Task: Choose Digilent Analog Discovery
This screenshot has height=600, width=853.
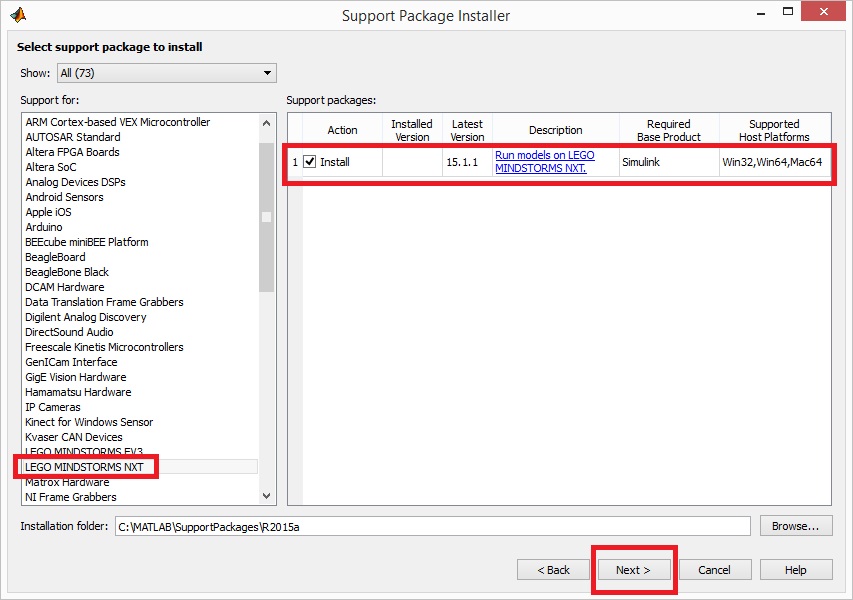Action: tap(85, 317)
